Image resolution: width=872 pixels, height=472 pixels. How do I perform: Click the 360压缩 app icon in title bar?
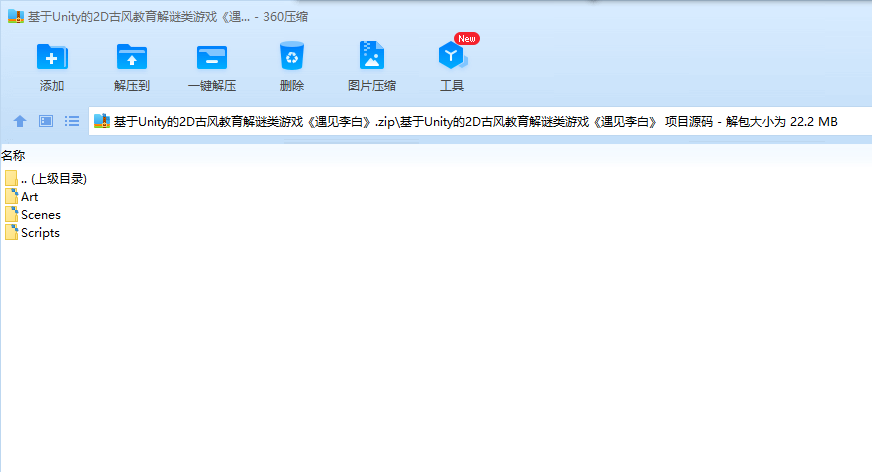click(x=16, y=17)
